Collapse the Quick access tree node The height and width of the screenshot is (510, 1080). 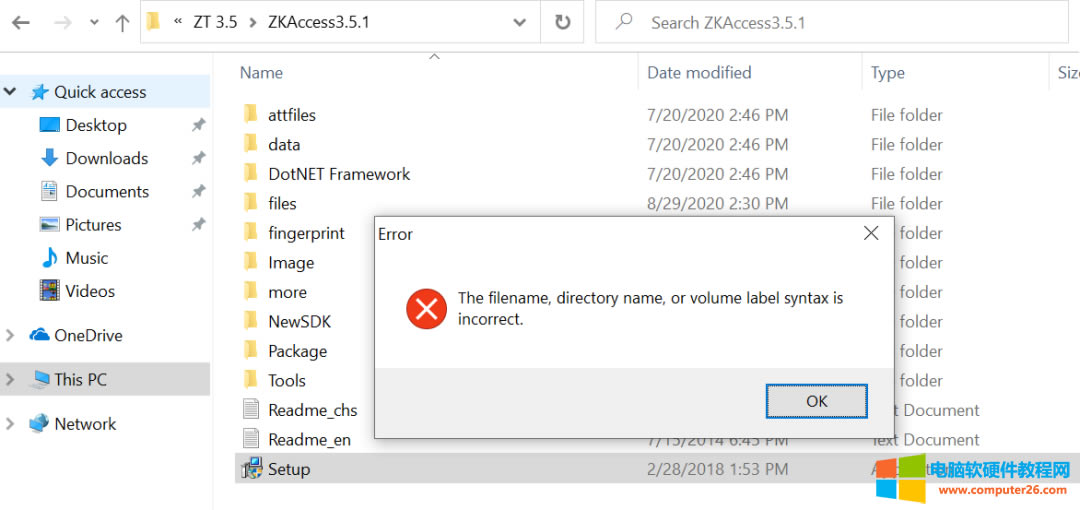pyautogui.click(x=11, y=92)
